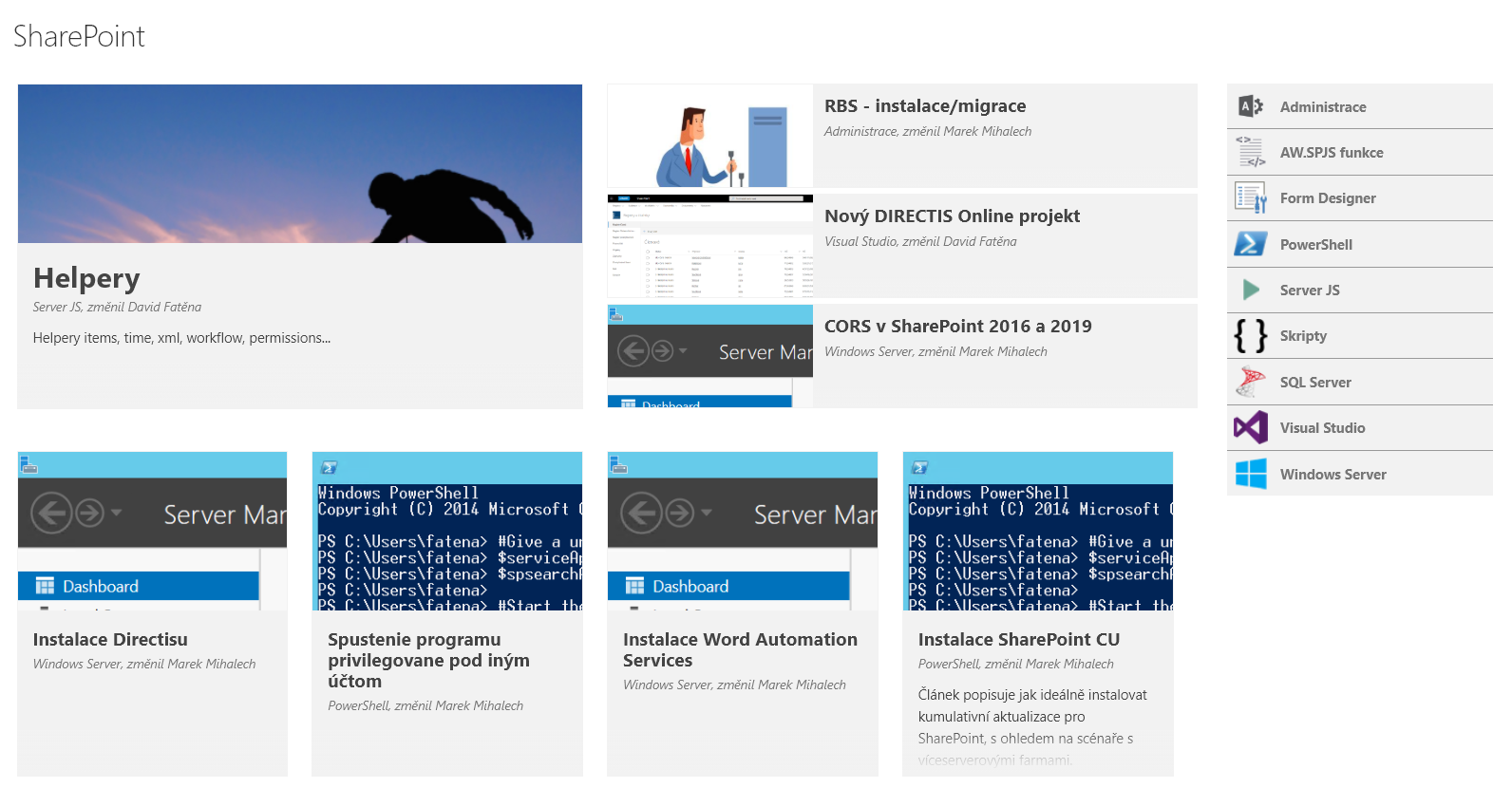Open CORS v SharePoint 2016 a 2019

[958, 327]
